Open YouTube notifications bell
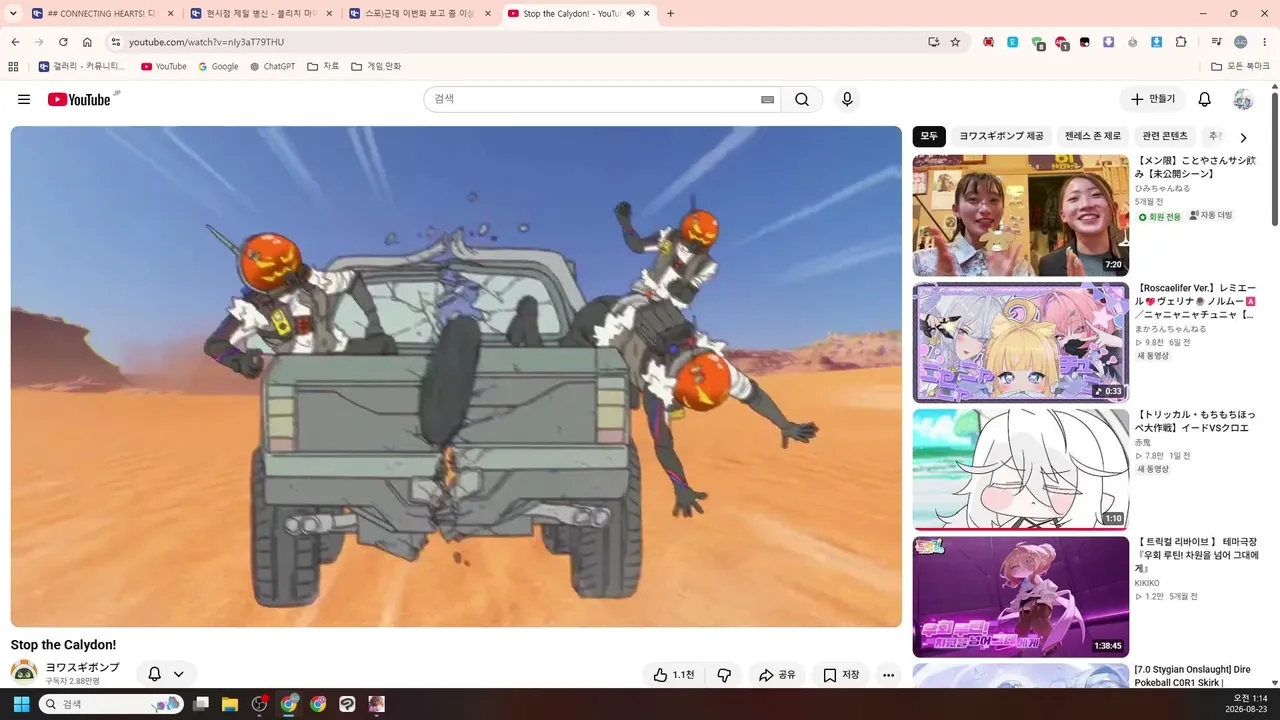1280x720 pixels. pos(1204,99)
